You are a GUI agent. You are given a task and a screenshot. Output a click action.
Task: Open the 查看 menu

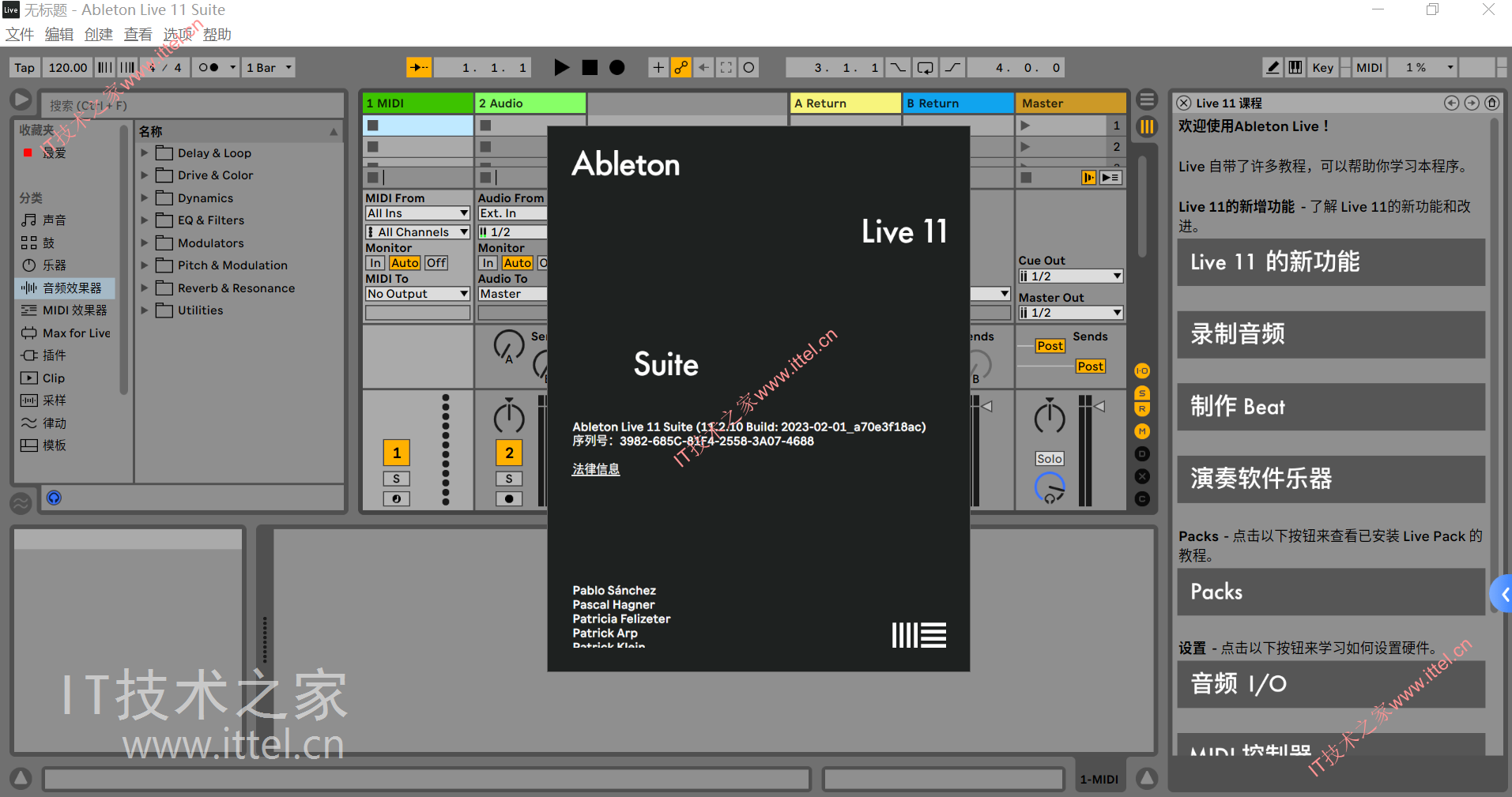138,34
